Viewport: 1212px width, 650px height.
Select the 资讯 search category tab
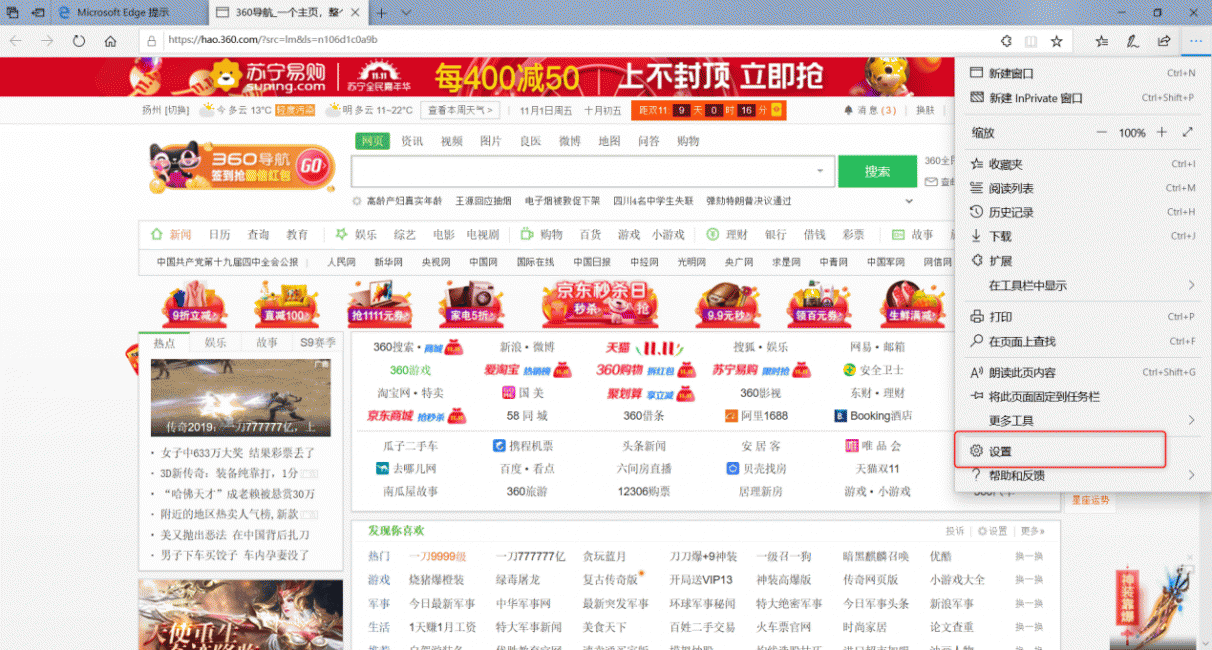point(412,141)
